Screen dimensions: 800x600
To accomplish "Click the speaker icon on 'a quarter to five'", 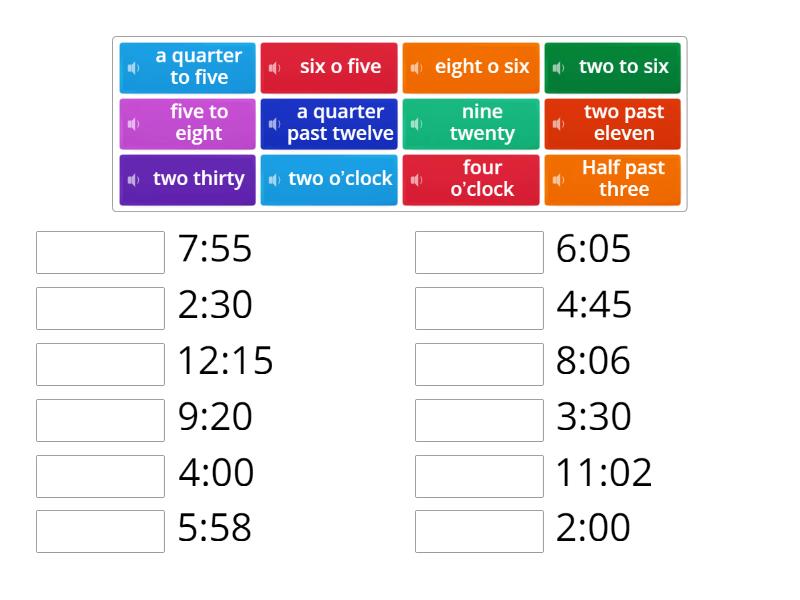I will click(x=133, y=67).
